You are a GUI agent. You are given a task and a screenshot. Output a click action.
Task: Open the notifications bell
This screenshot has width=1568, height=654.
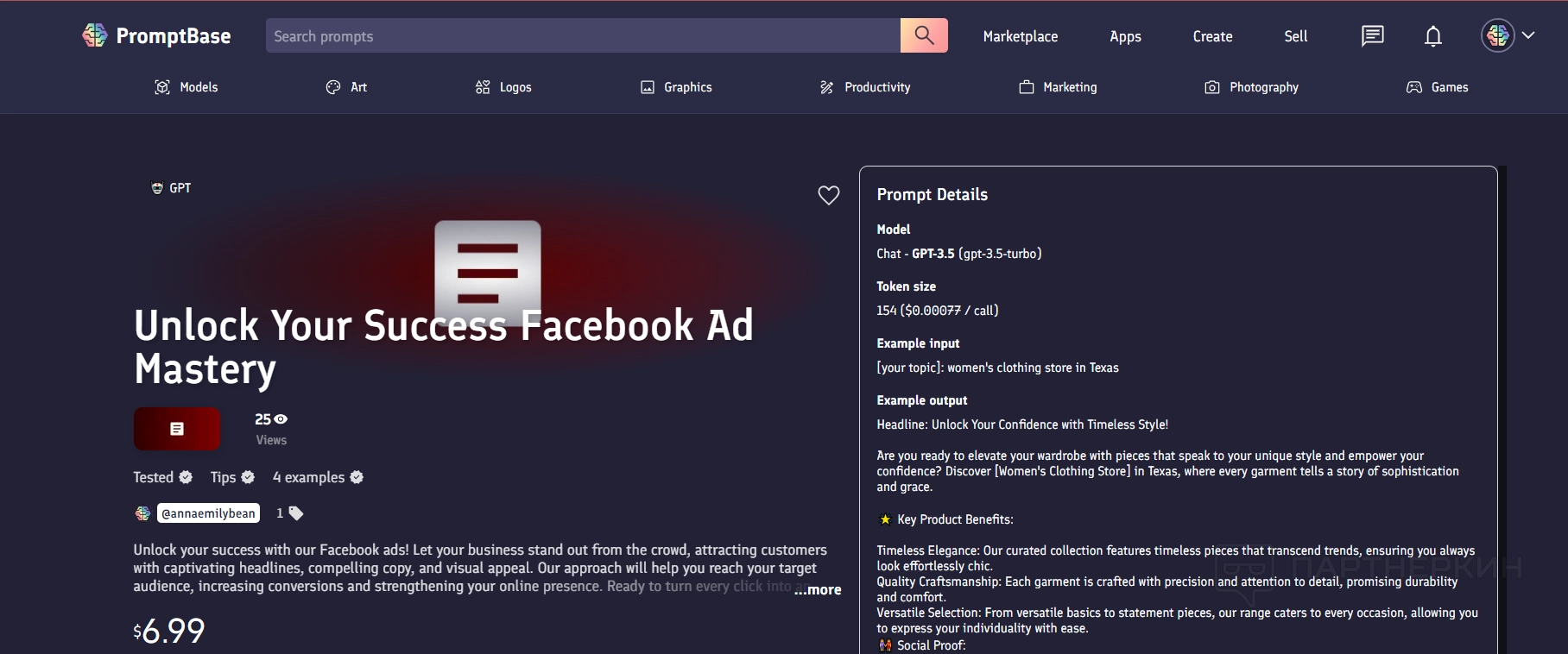1433,36
